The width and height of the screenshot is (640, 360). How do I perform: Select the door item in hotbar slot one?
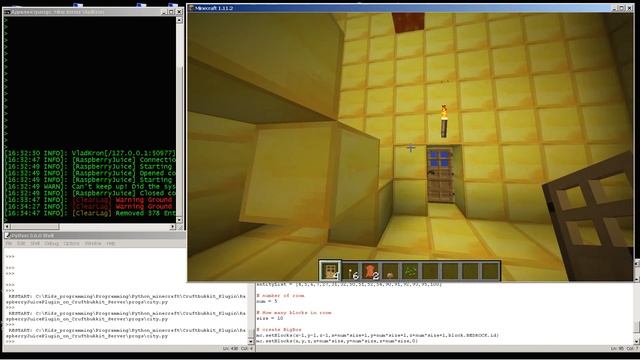pyautogui.click(x=330, y=271)
